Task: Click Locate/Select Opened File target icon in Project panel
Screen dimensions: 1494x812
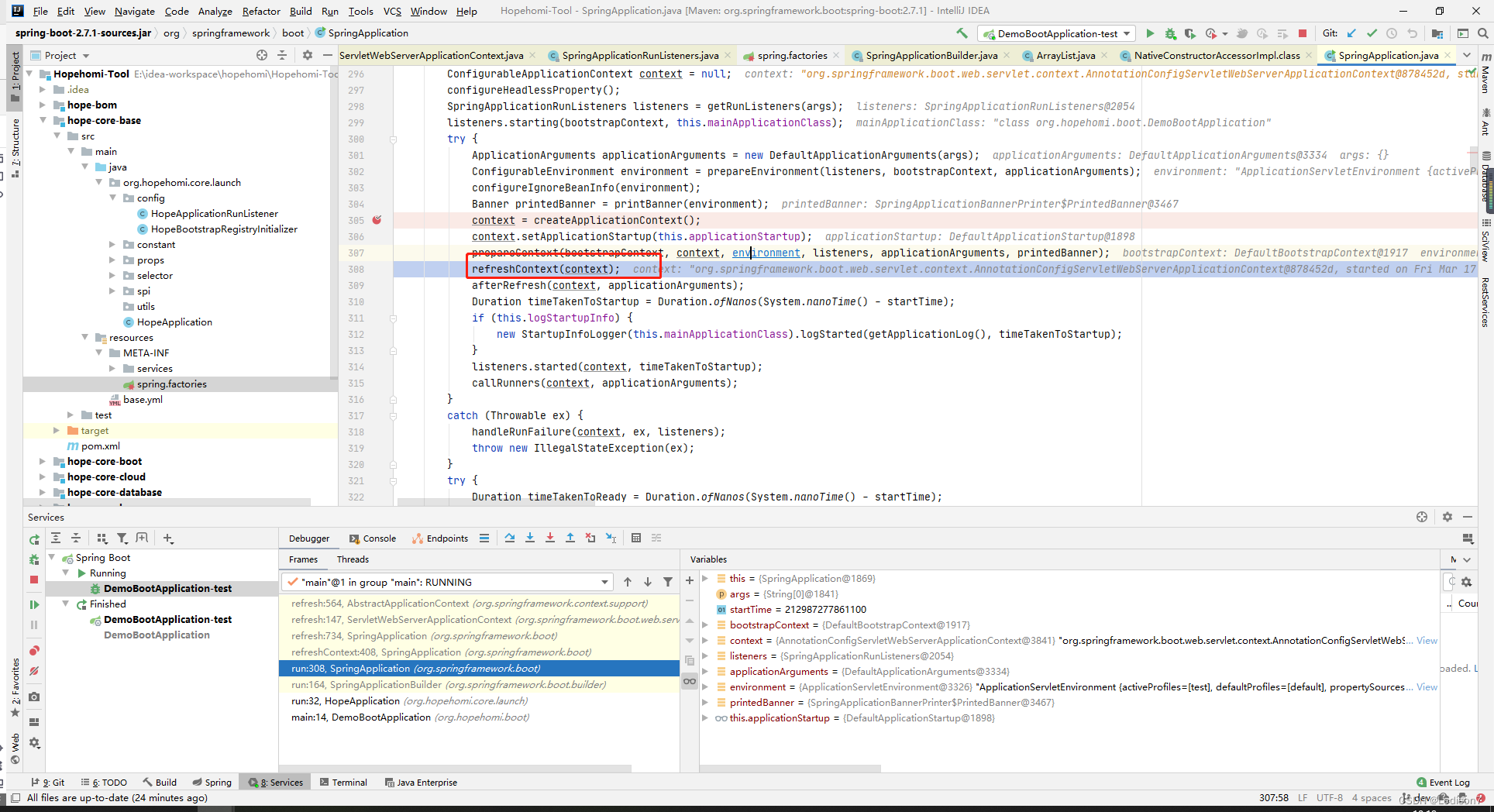Action: click(262, 55)
